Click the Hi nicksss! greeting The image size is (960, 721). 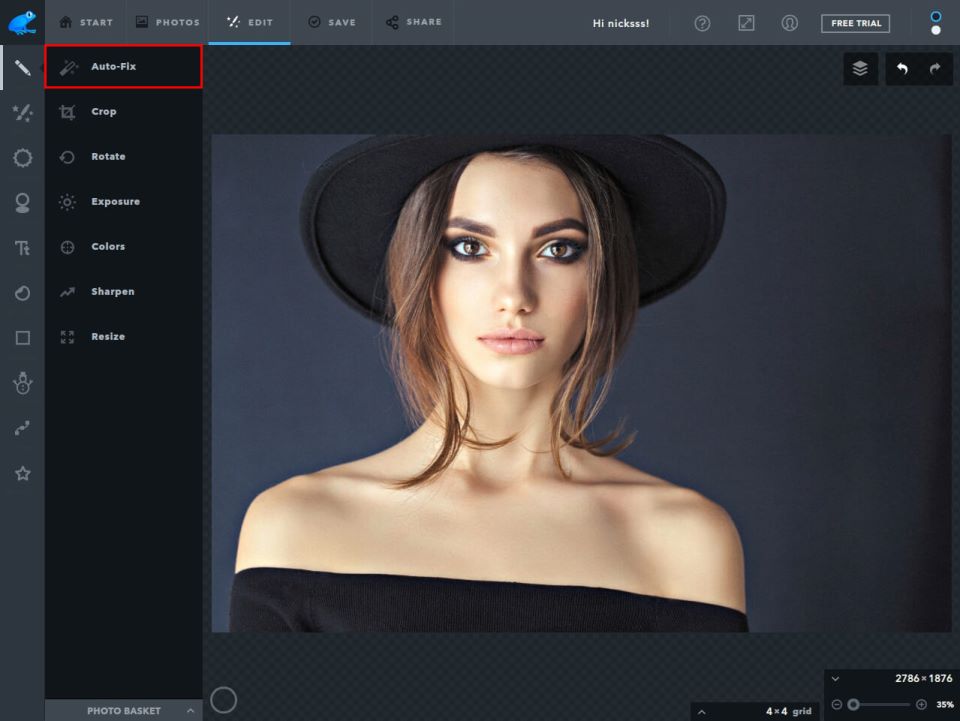tap(621, 23)
